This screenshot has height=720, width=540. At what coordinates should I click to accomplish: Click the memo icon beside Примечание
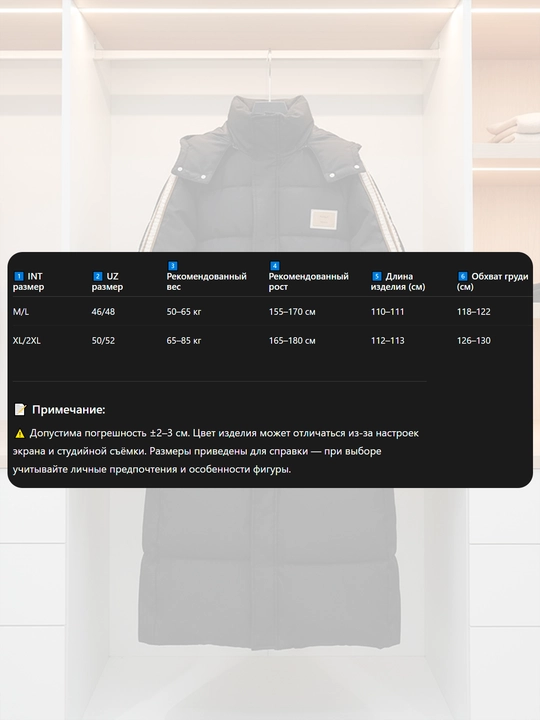[x=20, y=409]
